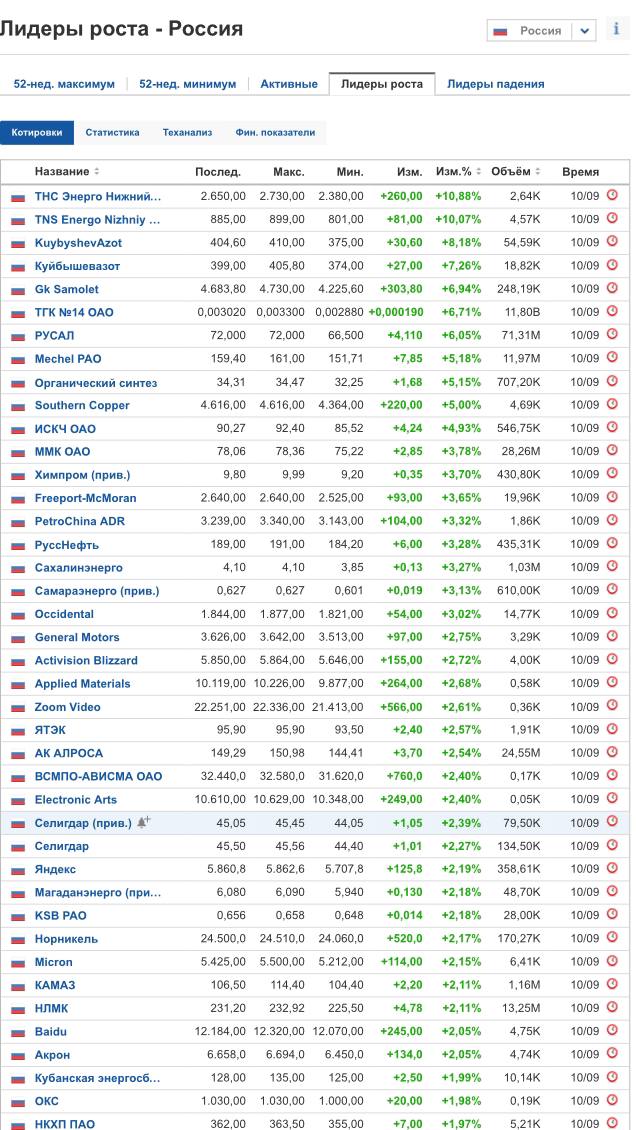The height and width of the screenshot is (1130, 636).
Task: Open ВСМПО-АВИСМА ОАО stock link
Action: tap(99, 776)
